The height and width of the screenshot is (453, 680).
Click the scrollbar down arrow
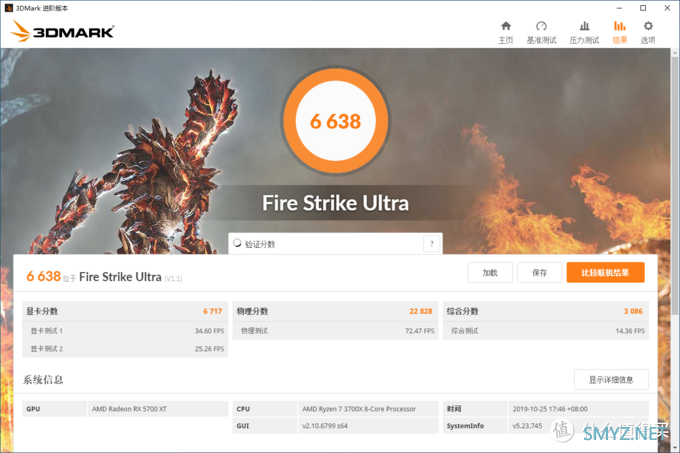coord(675,448)
